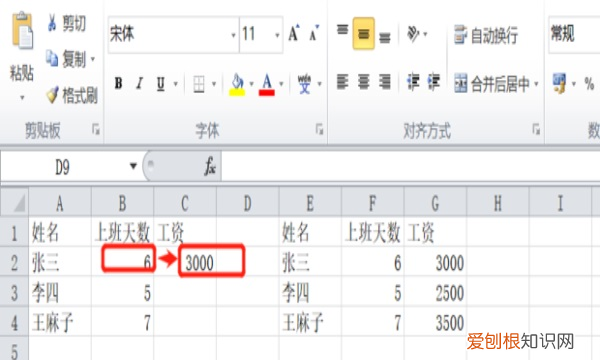Open clipboard group dialog launcher
The width and height of the screenshot is (600, 360).
click(96, 130)
